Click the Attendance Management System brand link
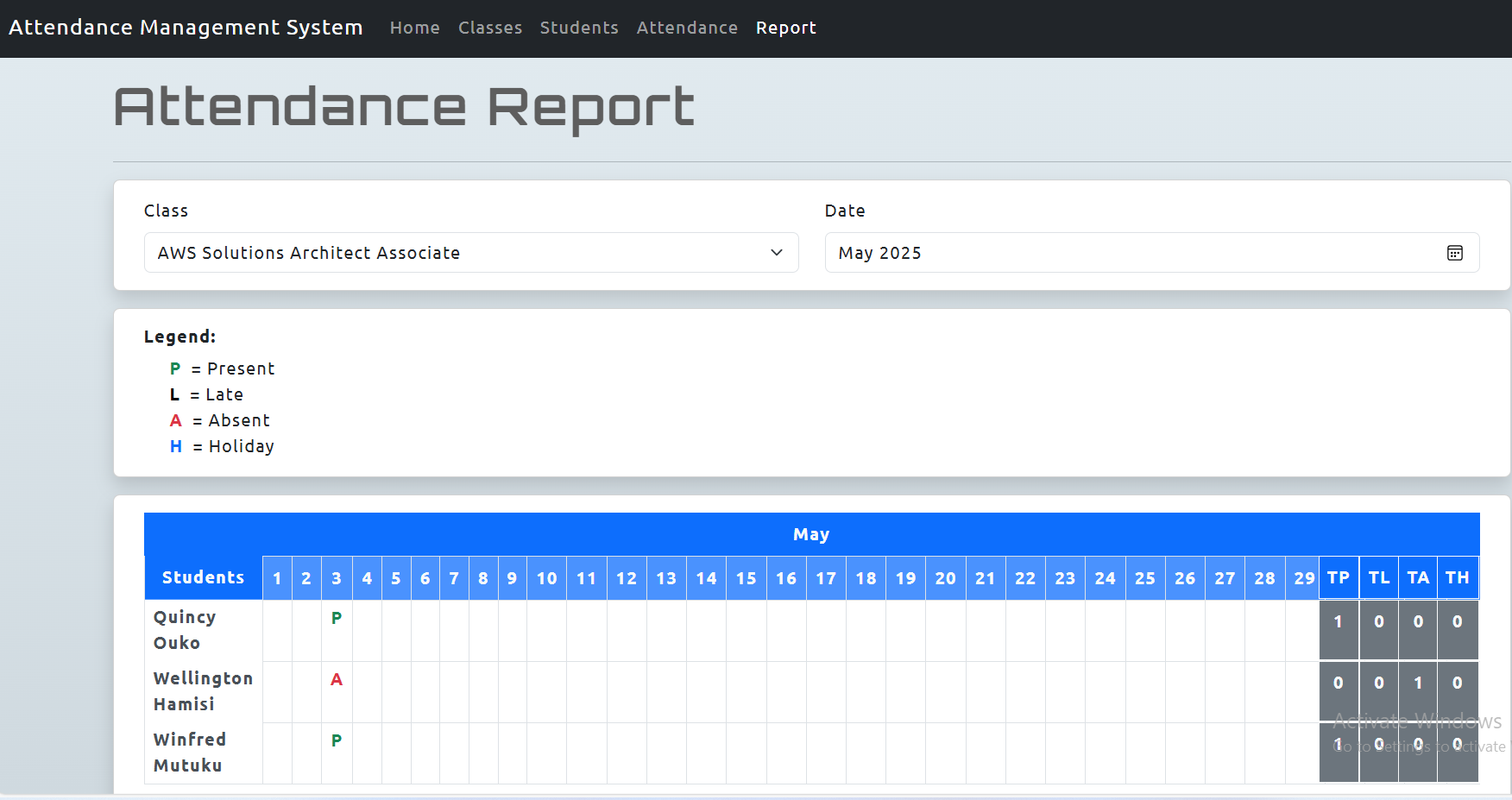Viewport: 1512px width, 800px height. pos(186,28)
